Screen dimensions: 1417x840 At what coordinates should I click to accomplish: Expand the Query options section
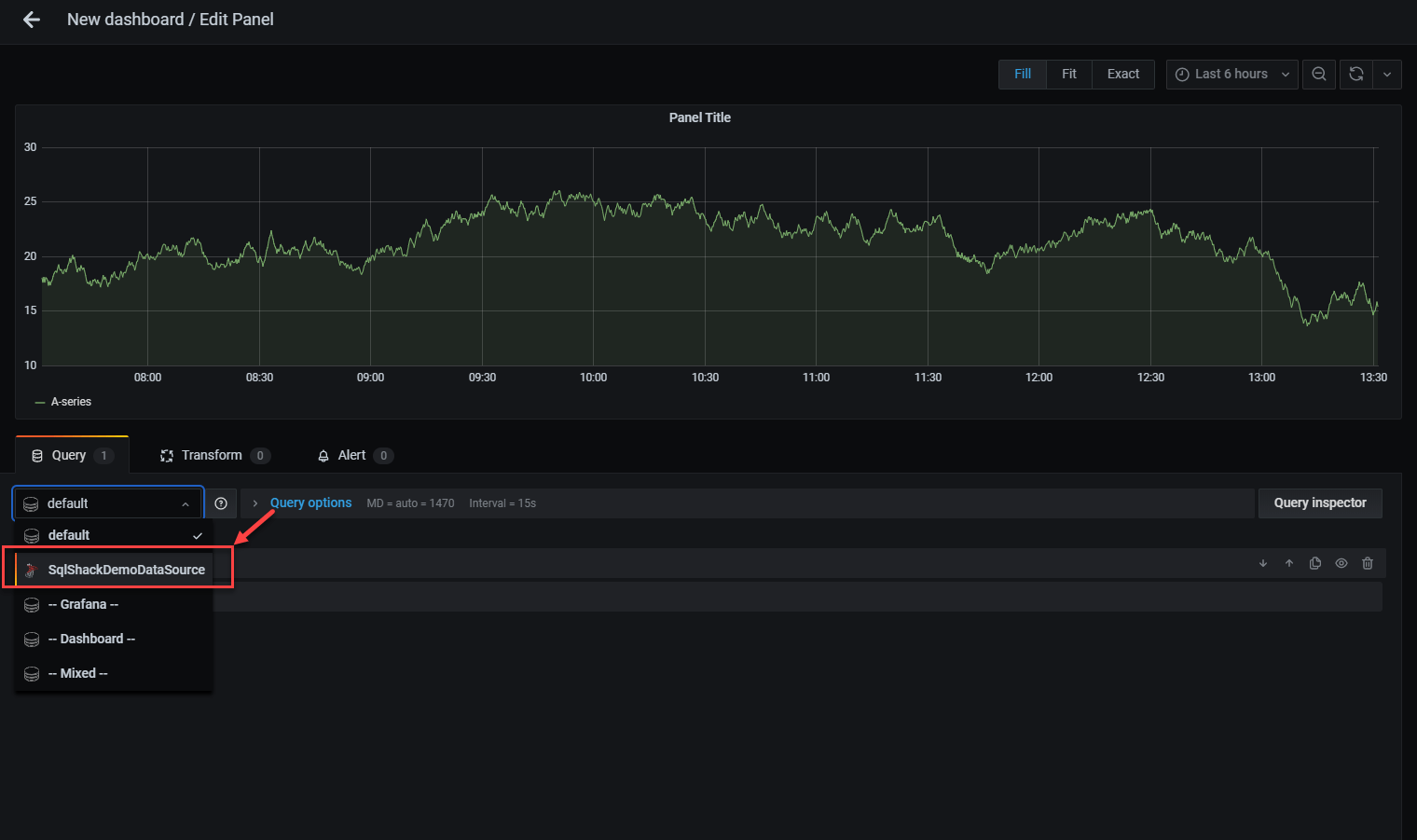pyautogui.click(x=310, y=503)
